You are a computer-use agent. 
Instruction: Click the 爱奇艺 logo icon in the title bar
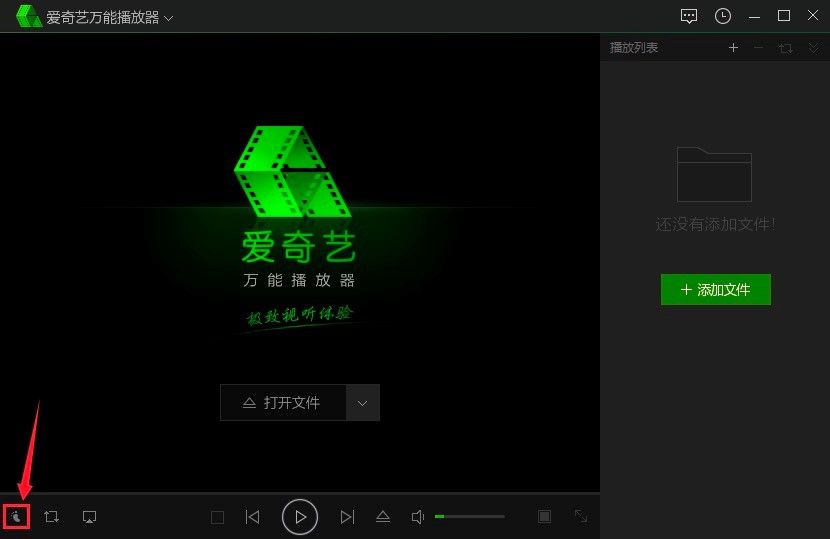pyautogui.click(x=29, y=16)
